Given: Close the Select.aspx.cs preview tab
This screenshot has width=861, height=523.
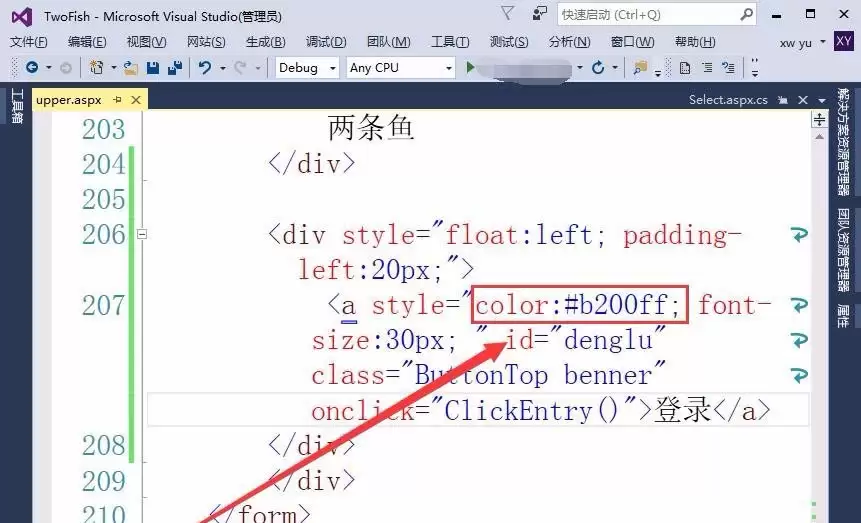Looking at the screenshot, I should click(x=803, y=100).
